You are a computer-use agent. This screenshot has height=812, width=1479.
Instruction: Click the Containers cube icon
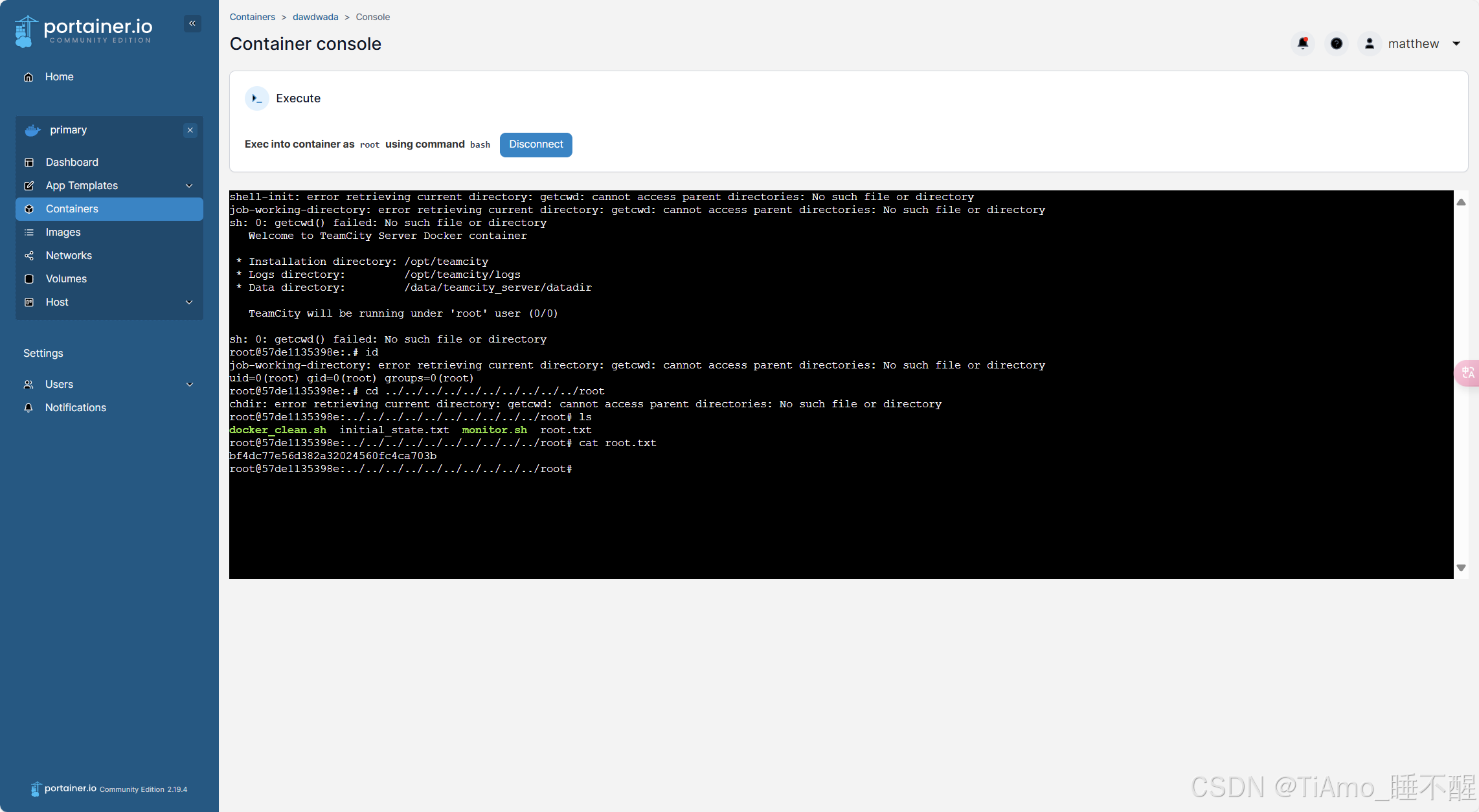(29, 209)
